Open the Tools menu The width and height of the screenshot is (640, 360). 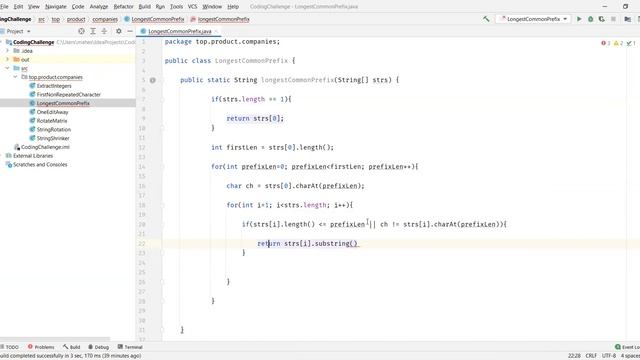point(176,7)
